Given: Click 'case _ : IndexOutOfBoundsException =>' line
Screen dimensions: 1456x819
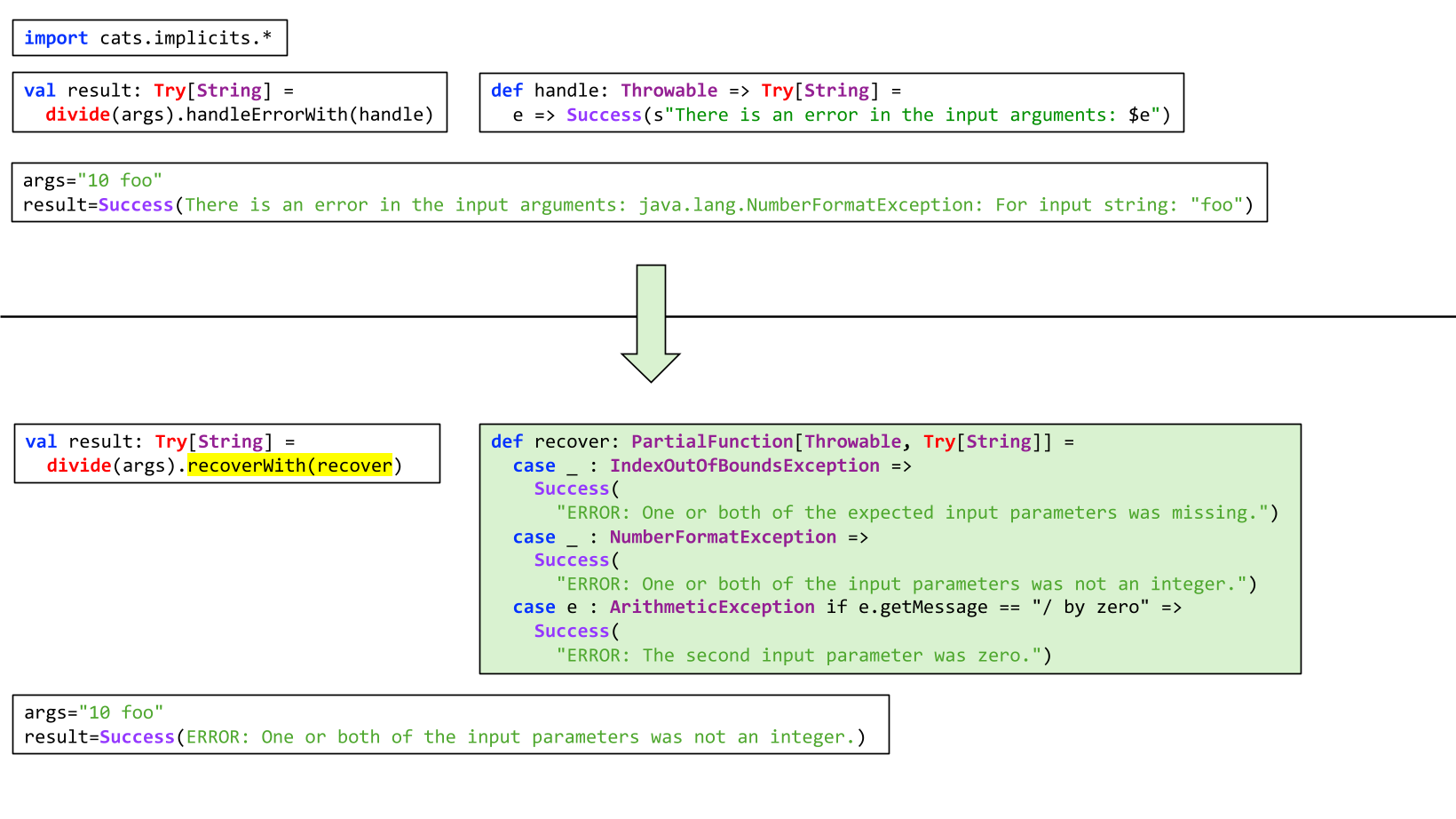Looking at the screenshot, I should (x=712, y=465).
